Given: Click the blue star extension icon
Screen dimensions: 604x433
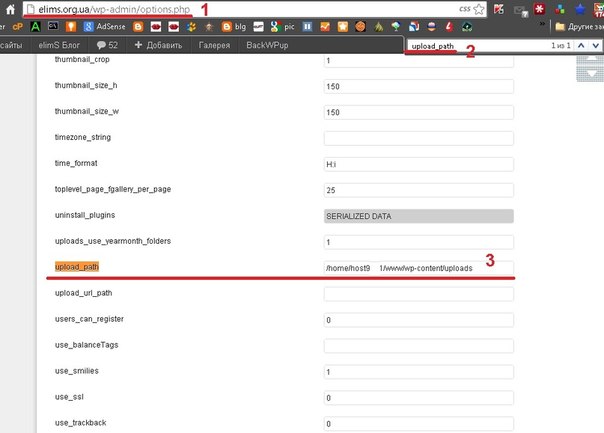Looking at the screenshot, I should click(580, 9).
